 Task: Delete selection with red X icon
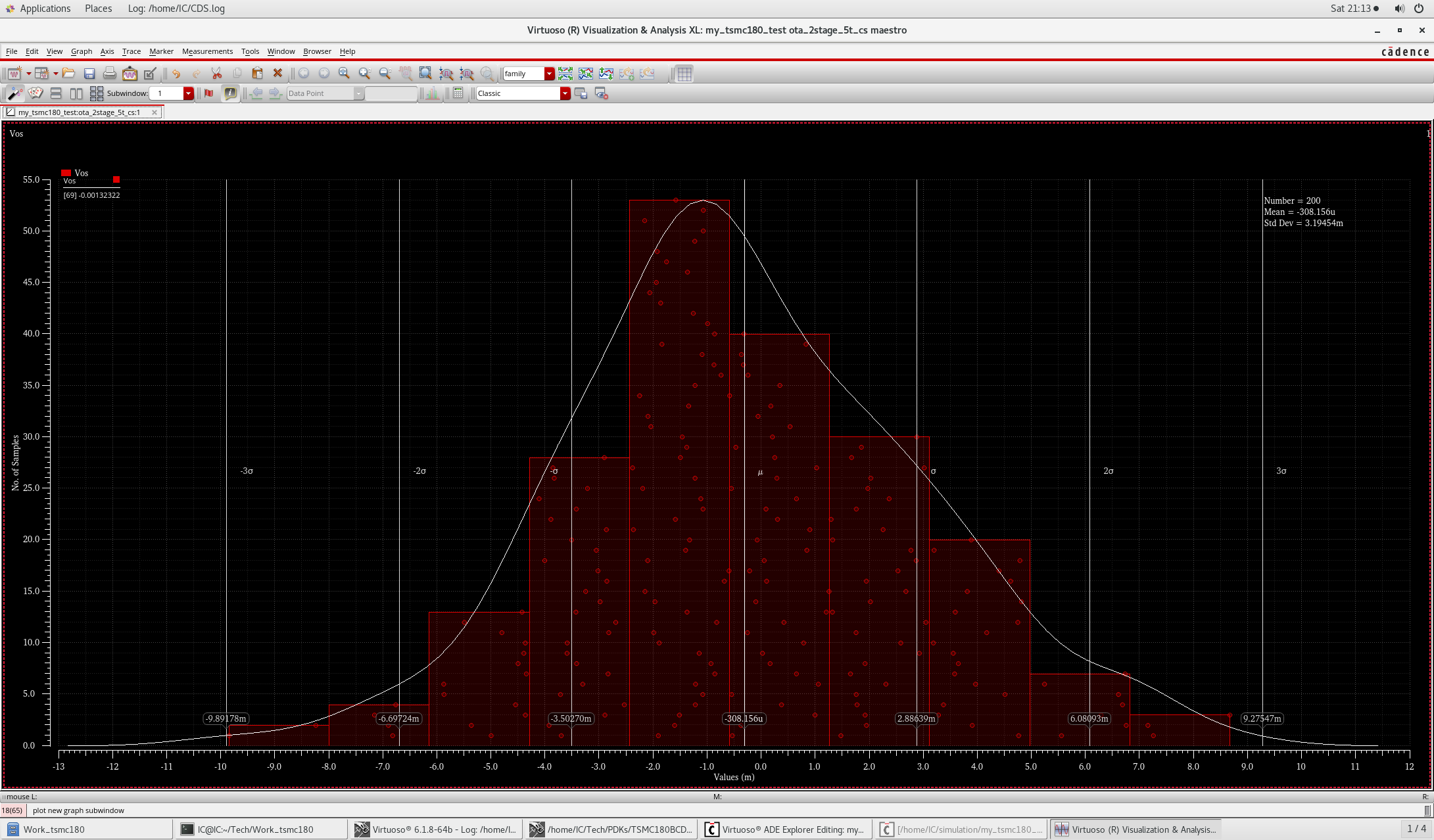point(277,74)
